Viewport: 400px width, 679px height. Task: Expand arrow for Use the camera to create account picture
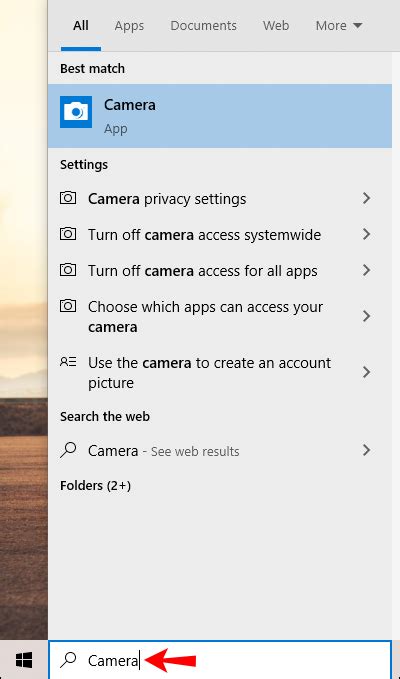click(x=367, y=372)
